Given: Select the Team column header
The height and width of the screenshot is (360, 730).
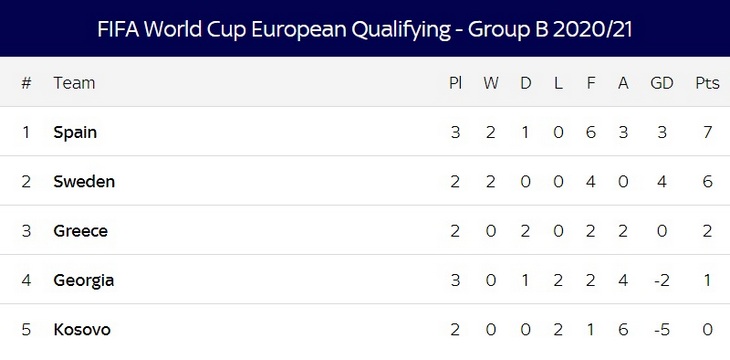Looking at the screenshot, I should pyautogui.click(x=74, y=83).
